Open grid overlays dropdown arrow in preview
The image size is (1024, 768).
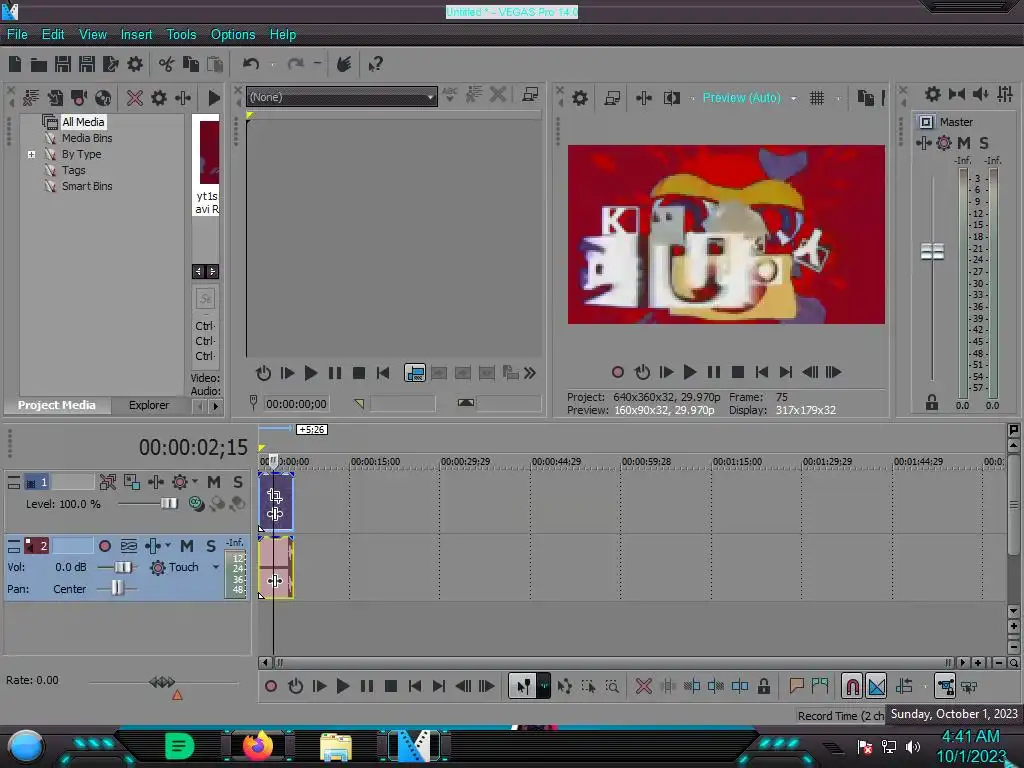click(838, 99)
